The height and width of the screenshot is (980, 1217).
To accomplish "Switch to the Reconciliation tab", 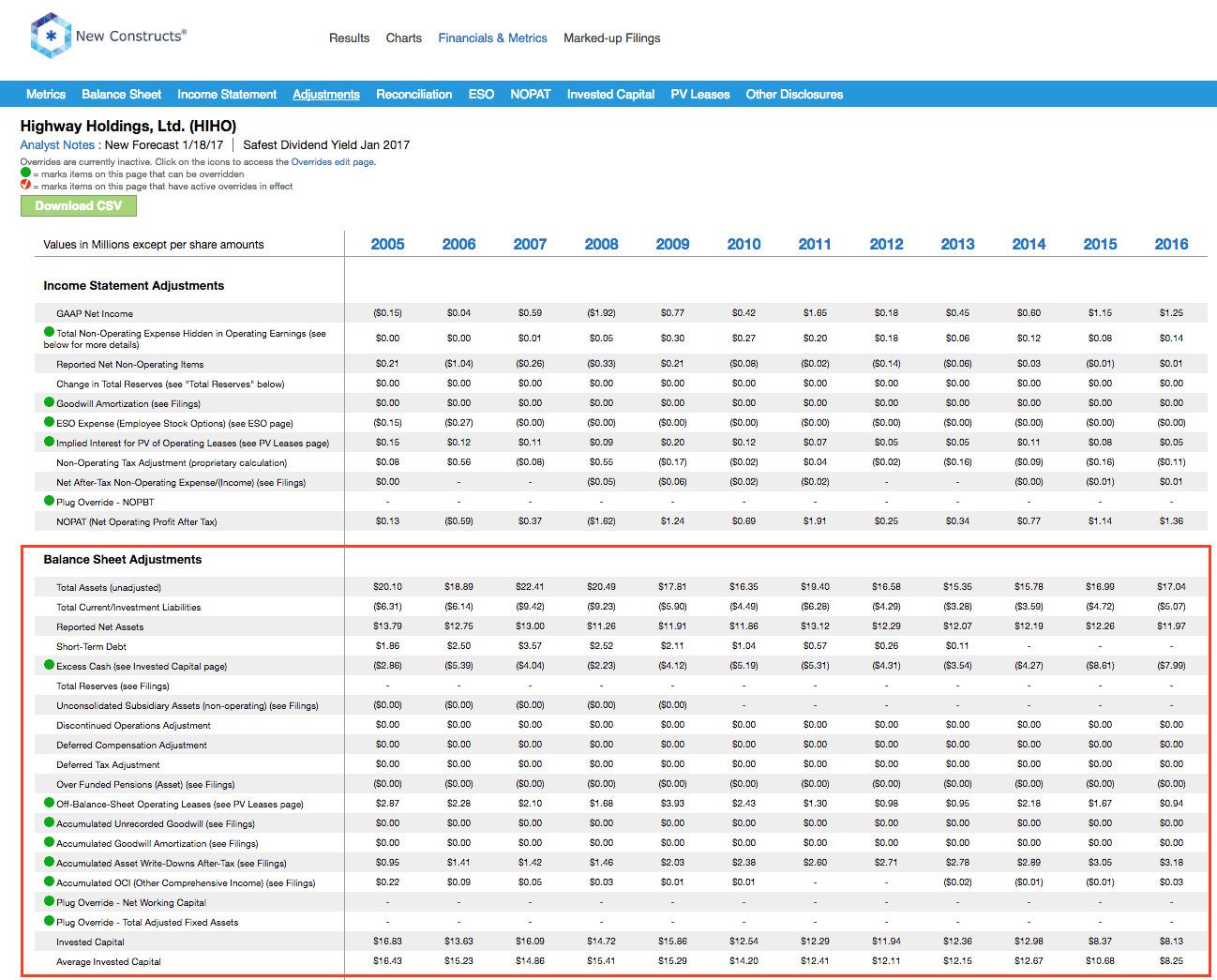I will click(x=413, y=95).
